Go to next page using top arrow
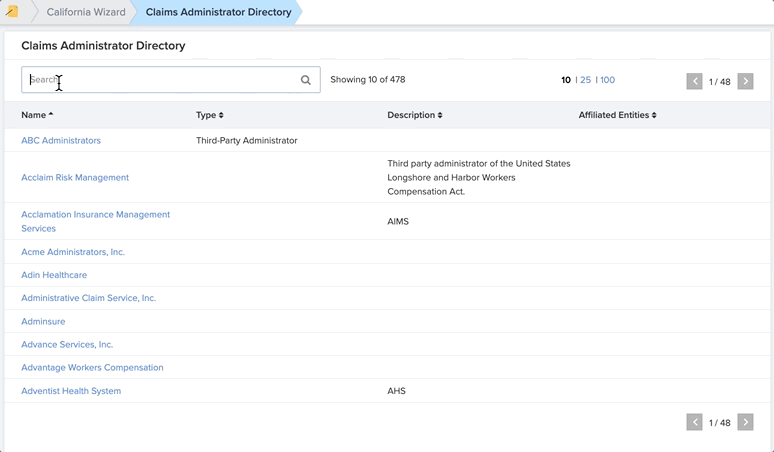The image size is (774, 452). (x=745, y=81)
